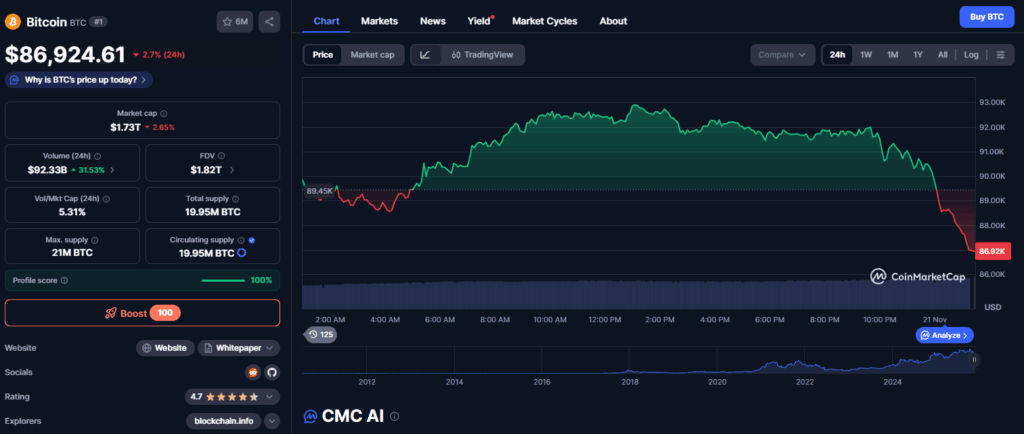Click the Buy BTC button
Viewport: 1024px width, 434px height.
tap(980, 17)
